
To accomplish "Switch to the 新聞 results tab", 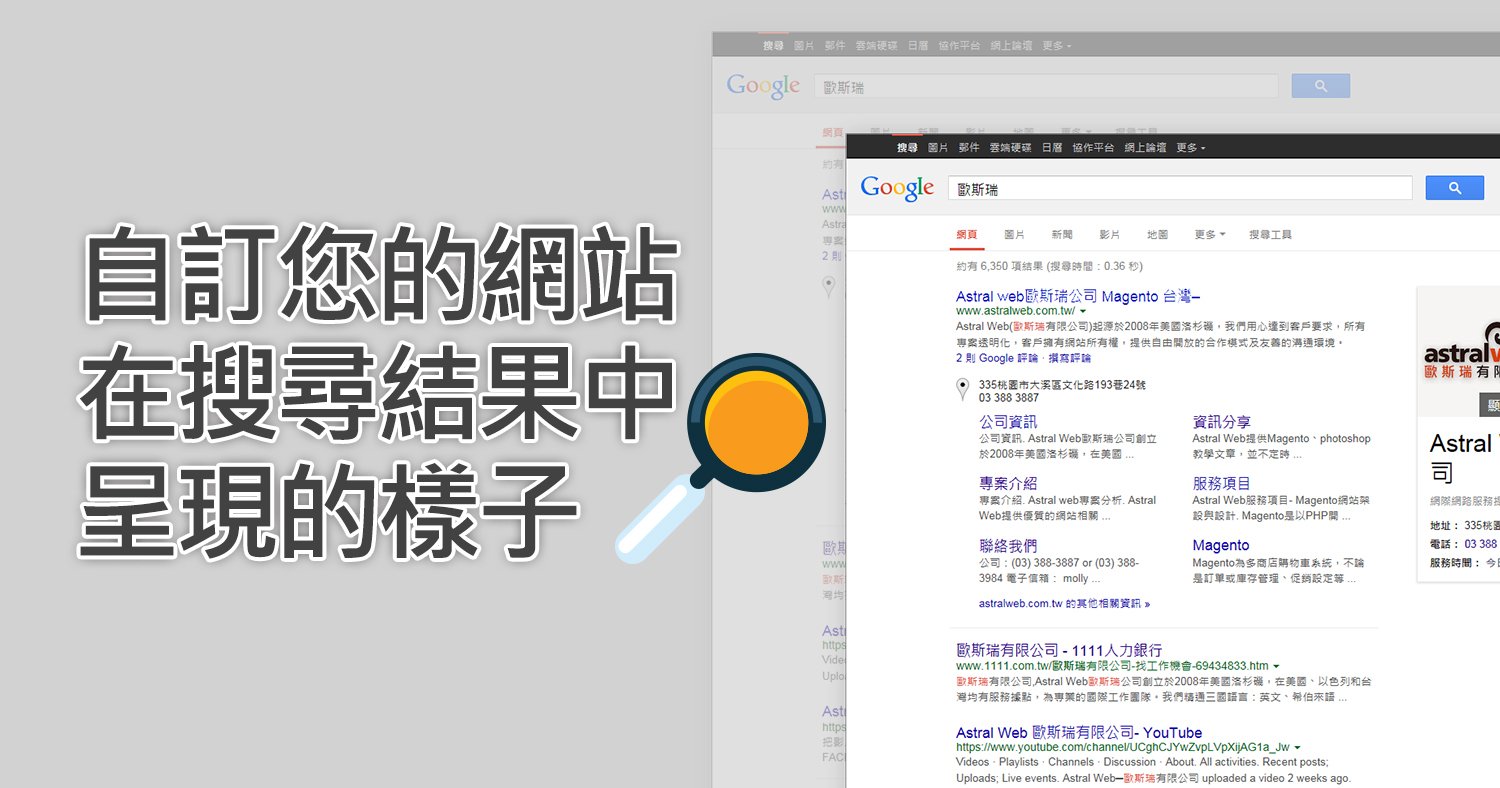I will [1062, 235].
